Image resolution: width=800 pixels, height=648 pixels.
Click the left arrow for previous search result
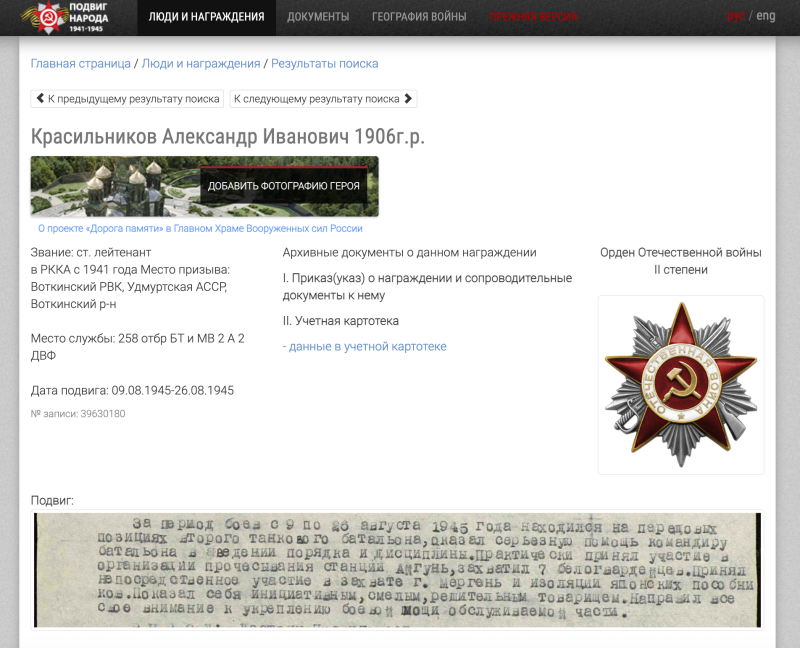(41, 99)
